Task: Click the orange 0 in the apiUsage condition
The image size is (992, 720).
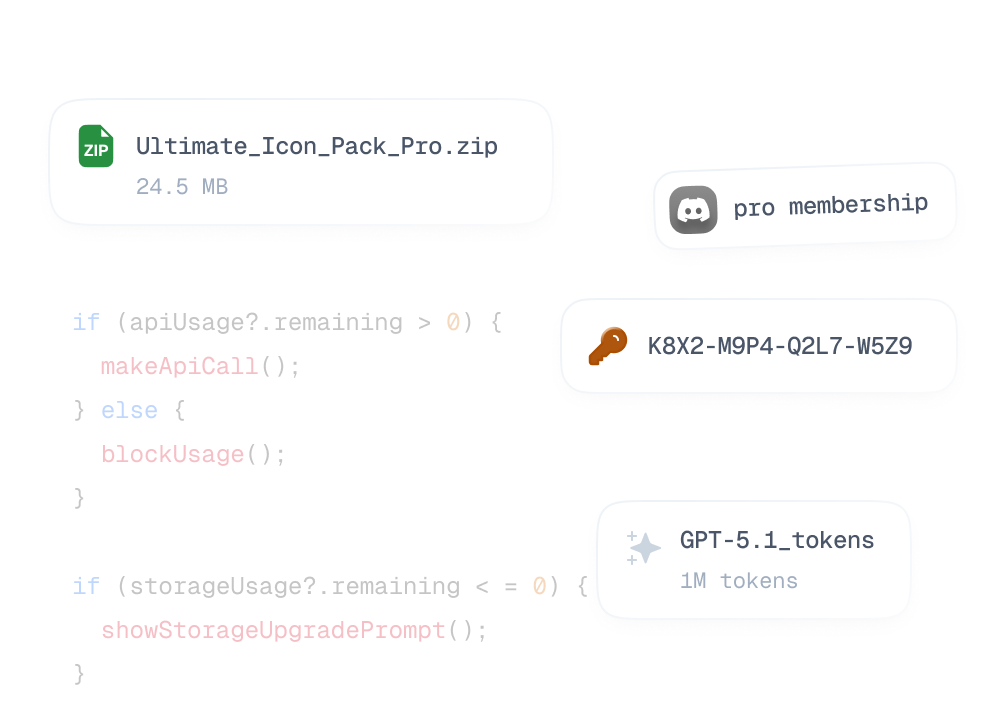Action: pos(452,323)
